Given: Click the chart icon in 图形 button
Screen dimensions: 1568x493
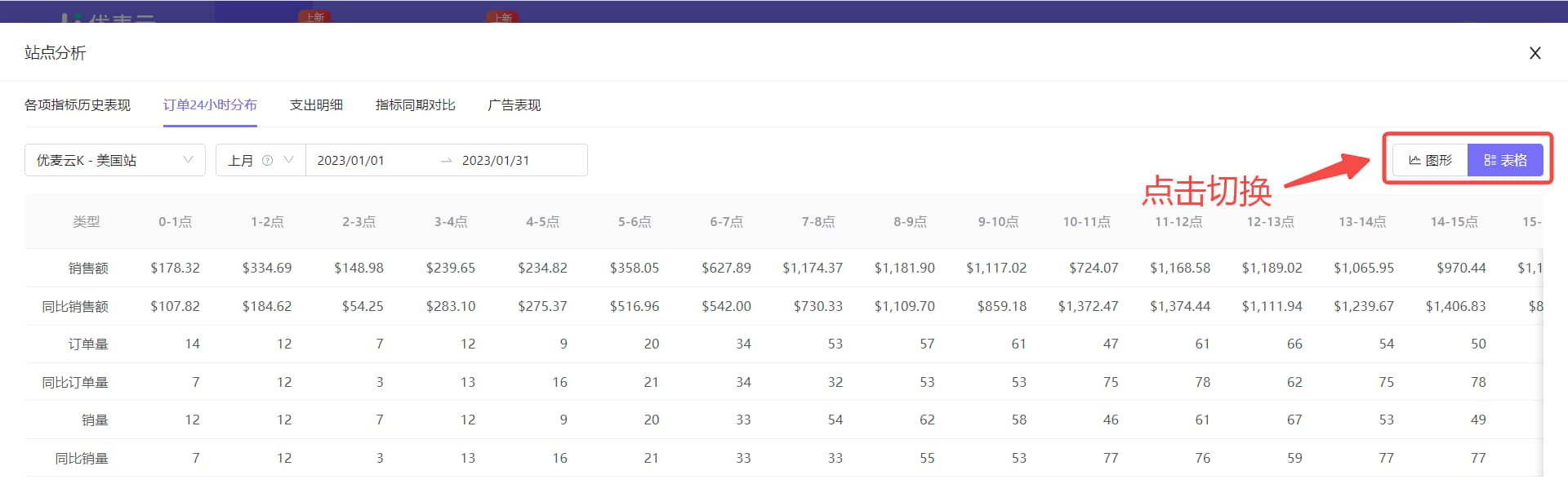Looking at the screenshot, I should (x=1414, y=160).
